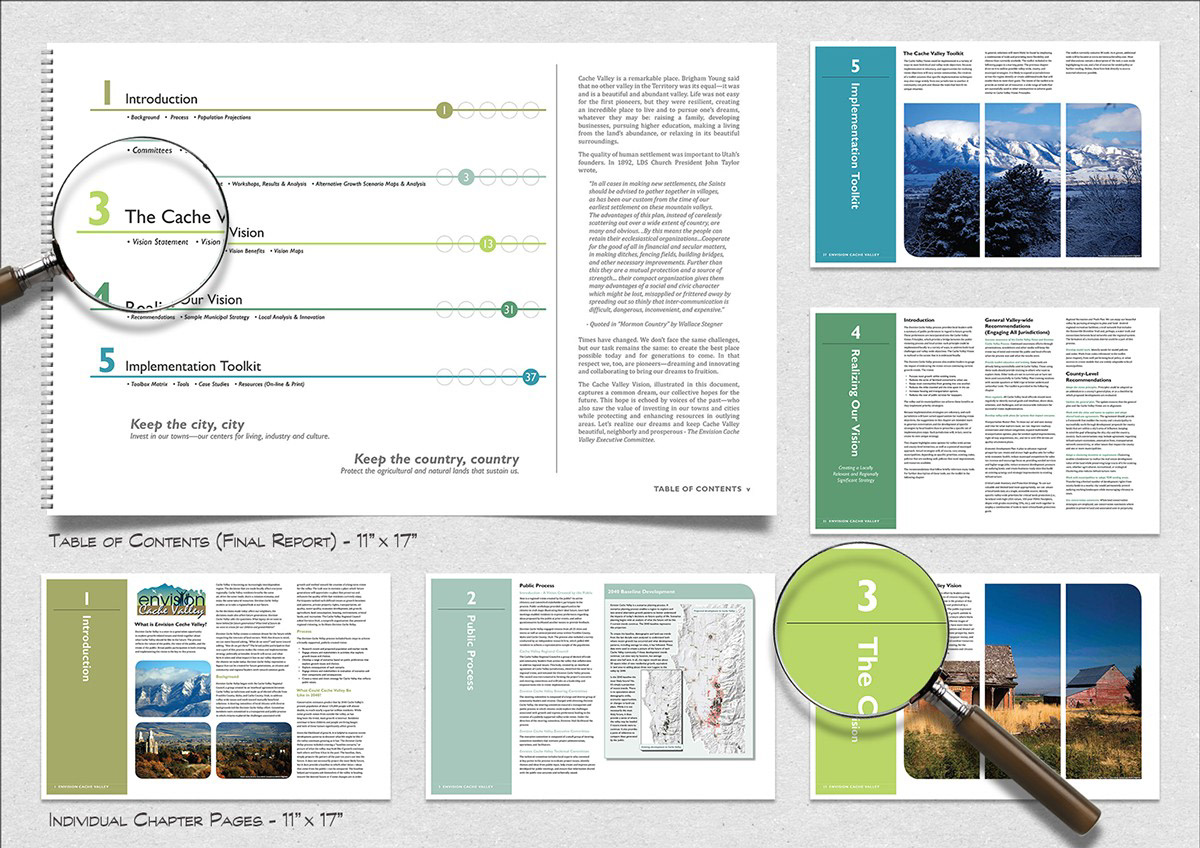Select 'Committees' sub-item in contents
Image resolution: width=1200 pixels, height=848 pixels.
click(x=152, y=151)
